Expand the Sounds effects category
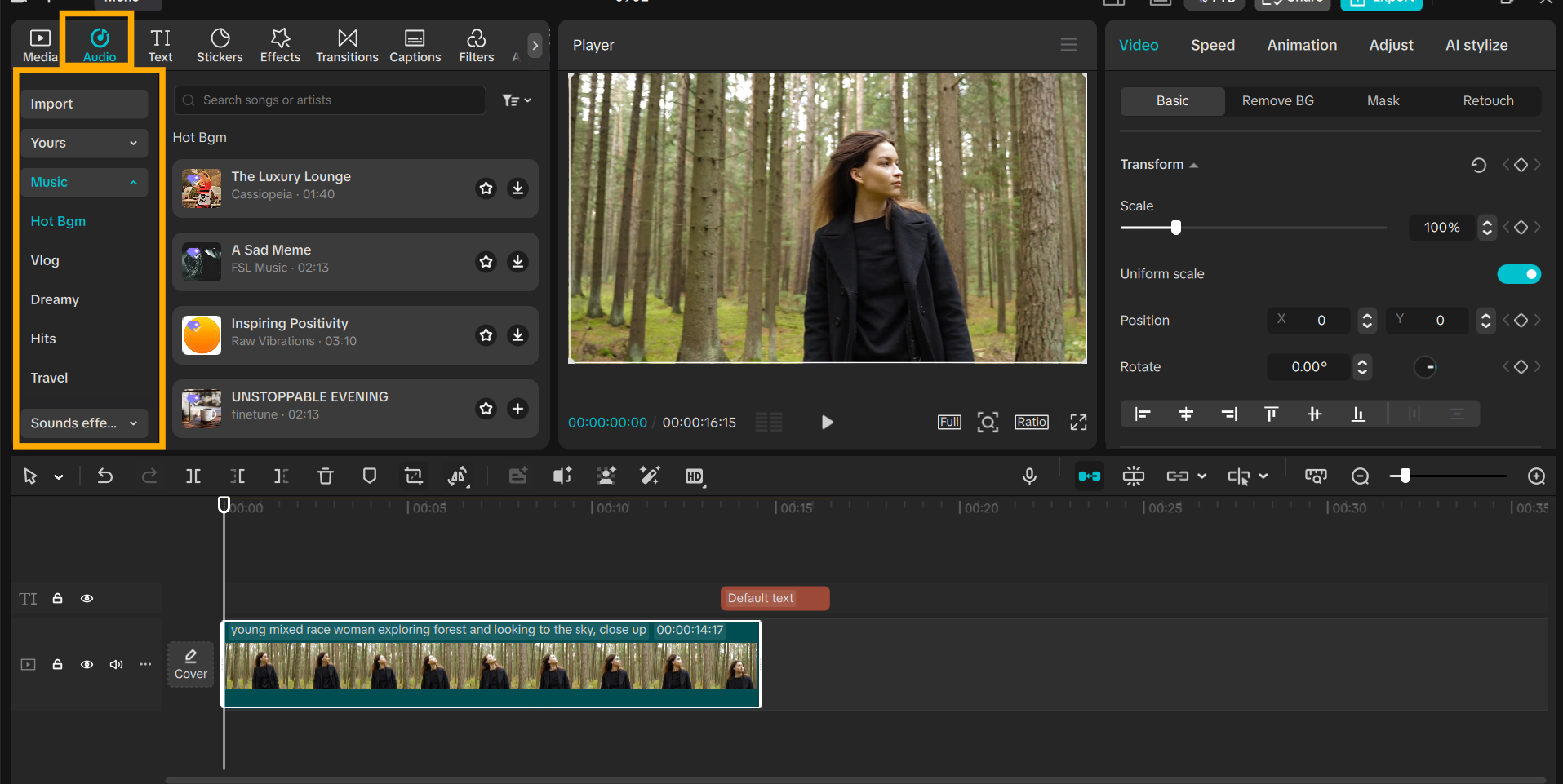The height and width of the screenshot is (784, 1563). [x=84, y=423]
